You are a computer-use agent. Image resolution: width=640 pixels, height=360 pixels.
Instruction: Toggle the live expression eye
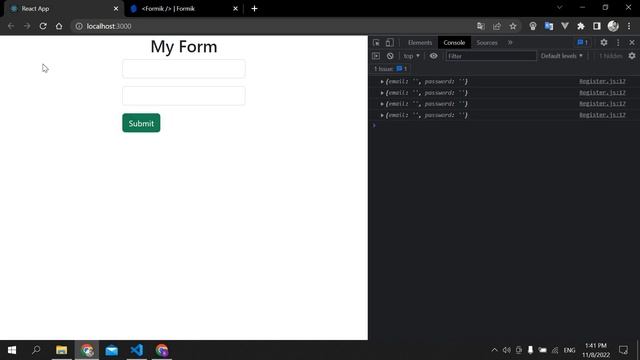(433, 56)
